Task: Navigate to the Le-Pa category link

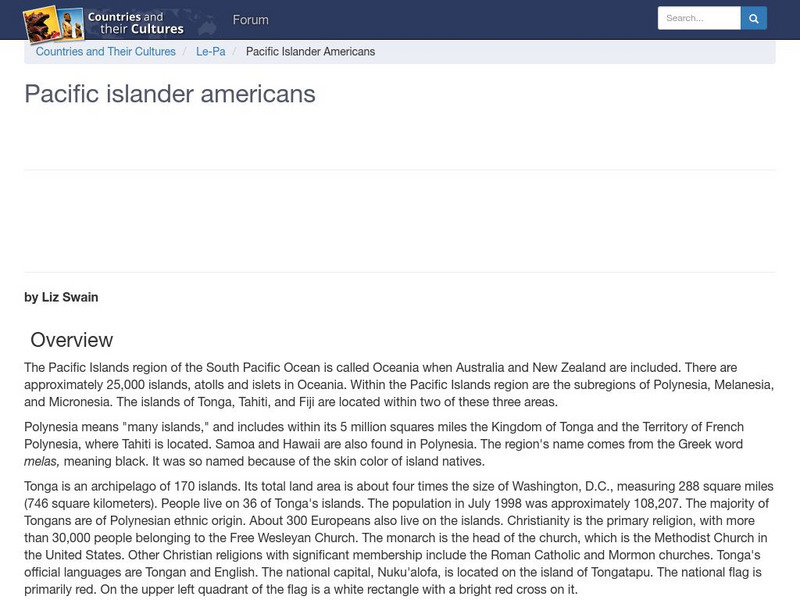Action: tap(210, 51)
